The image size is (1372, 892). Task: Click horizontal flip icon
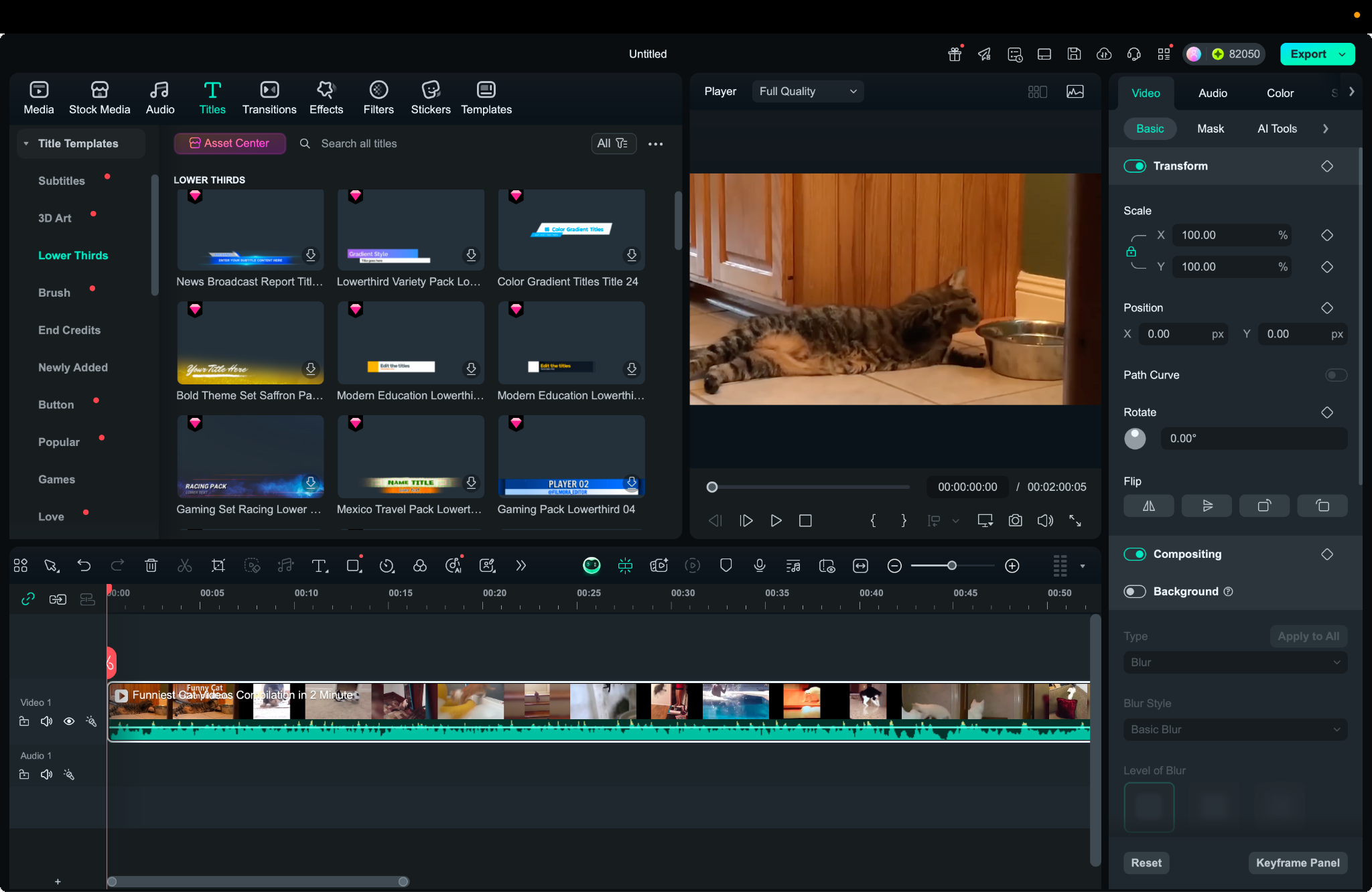[x=1148, y=506]
